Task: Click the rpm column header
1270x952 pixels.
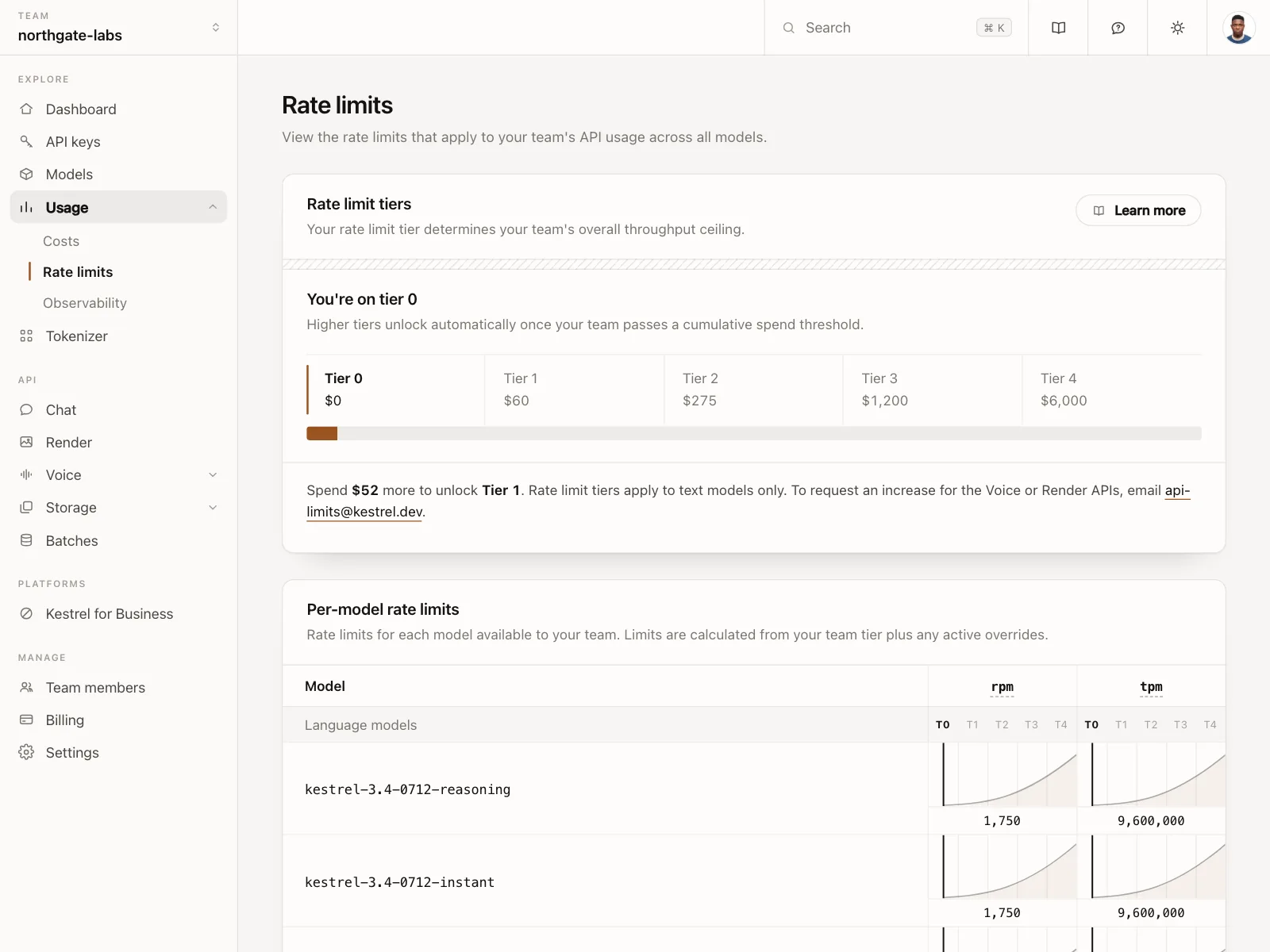Action: [1003, 686]
